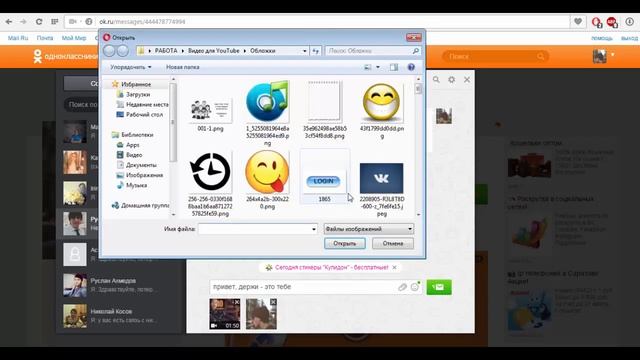Change view mode icon in dialog toolbar
640x360 pixels.
point(368,67)
